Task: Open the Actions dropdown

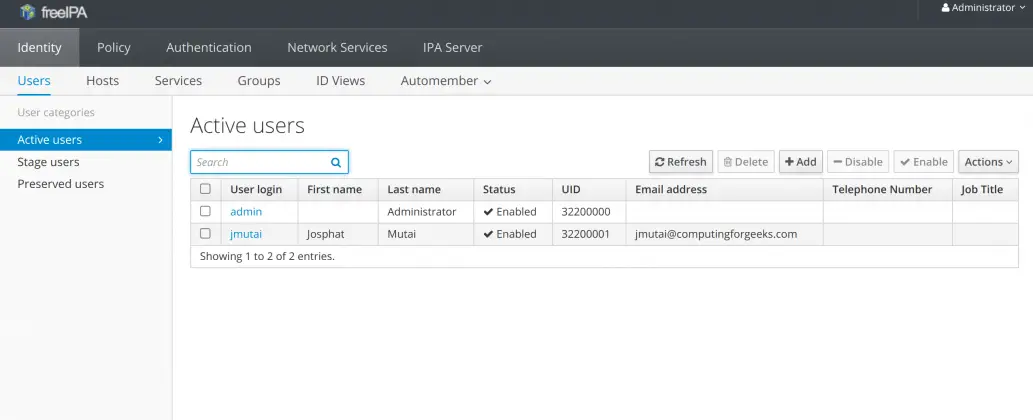Action: [x=988, y=162]
